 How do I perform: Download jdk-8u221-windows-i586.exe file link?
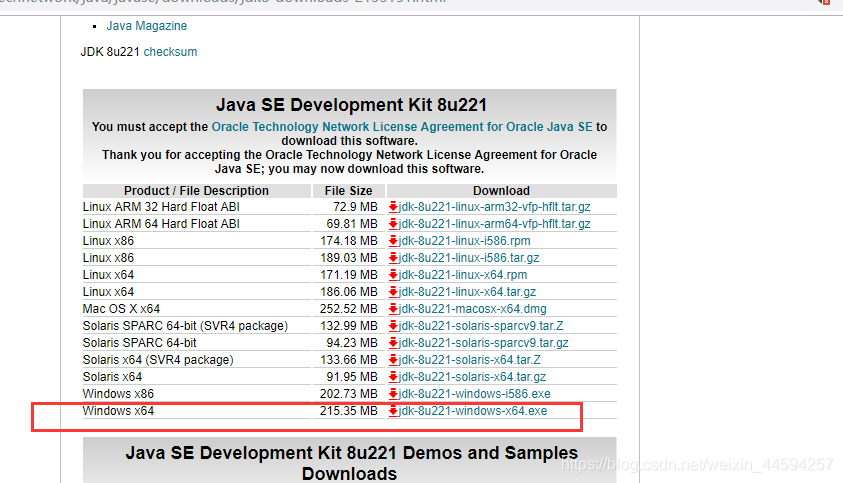pyautogui.click(x=475, y=394)
